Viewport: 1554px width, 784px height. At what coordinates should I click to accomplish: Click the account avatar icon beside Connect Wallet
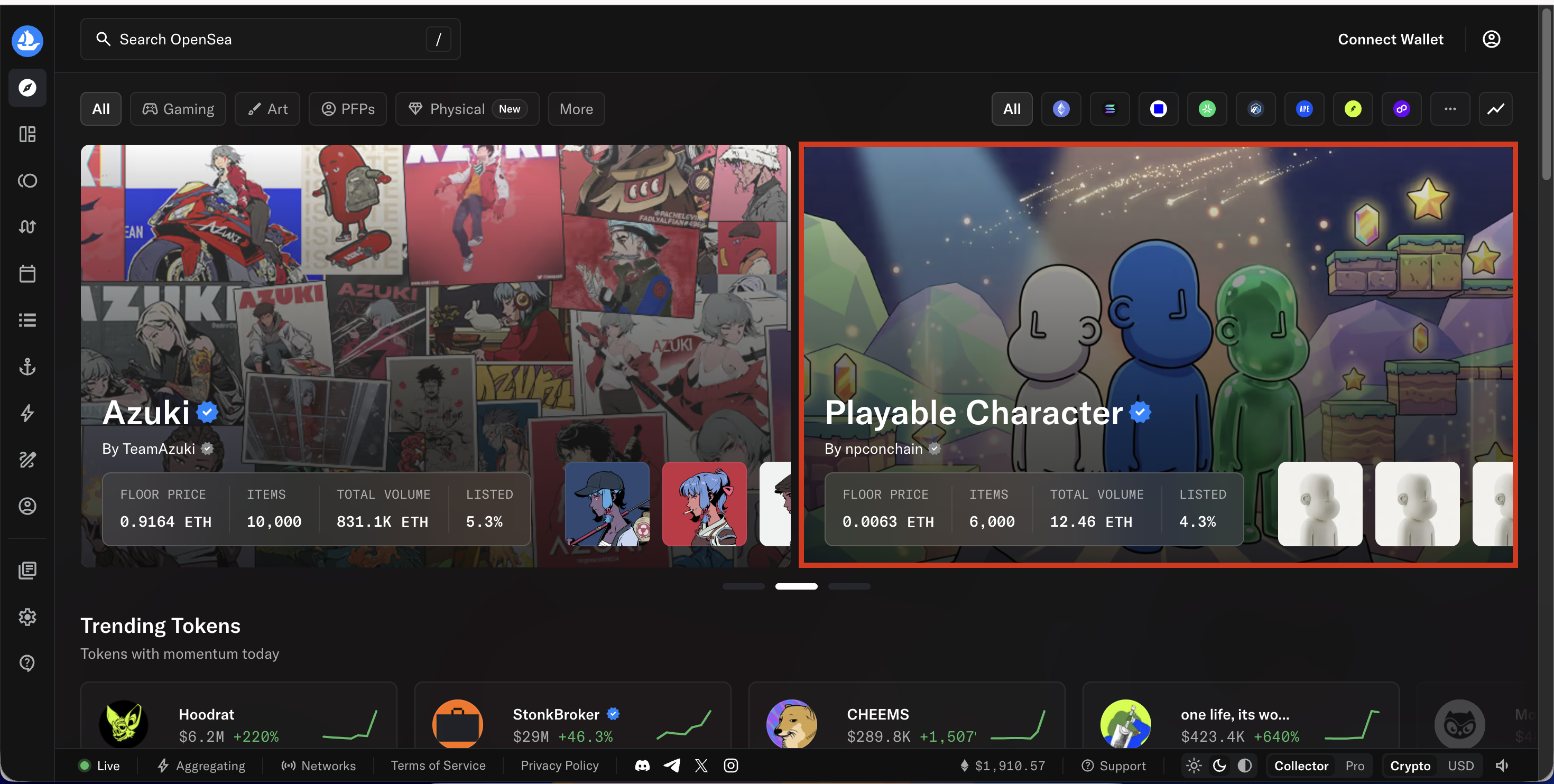click(x=1491, y=39)
